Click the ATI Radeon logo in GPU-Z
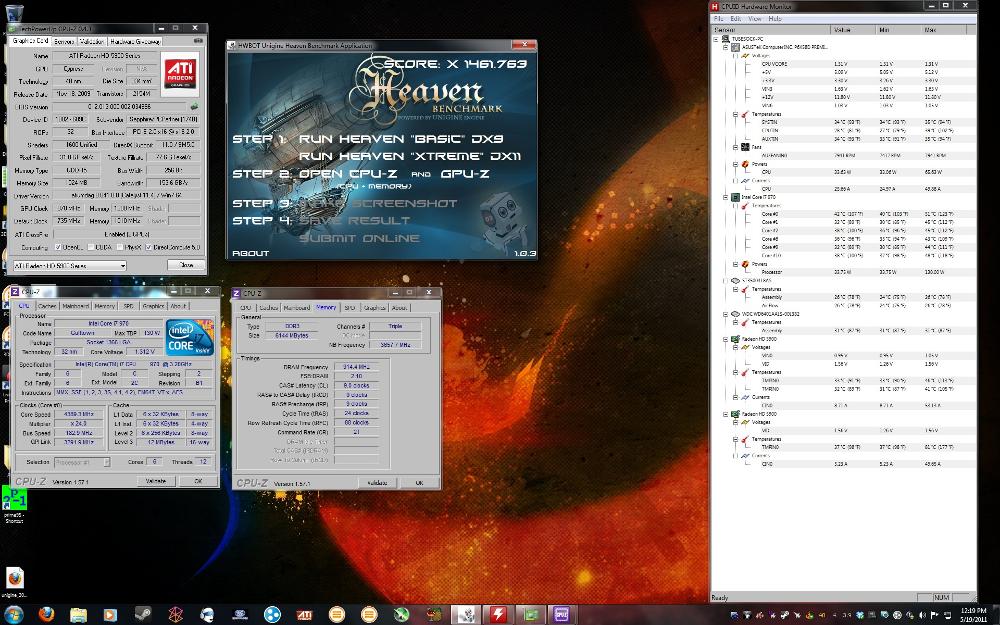1000x625 pixels. click(x=180, y=74)
